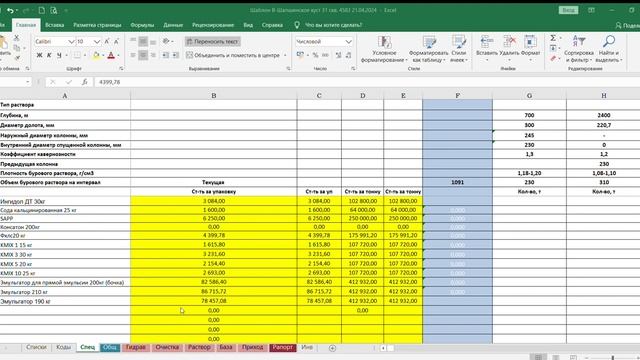This screenshot has width=640, height=360.
Task: Open the Рапорт sheet tab
Action: coord(282,347)
